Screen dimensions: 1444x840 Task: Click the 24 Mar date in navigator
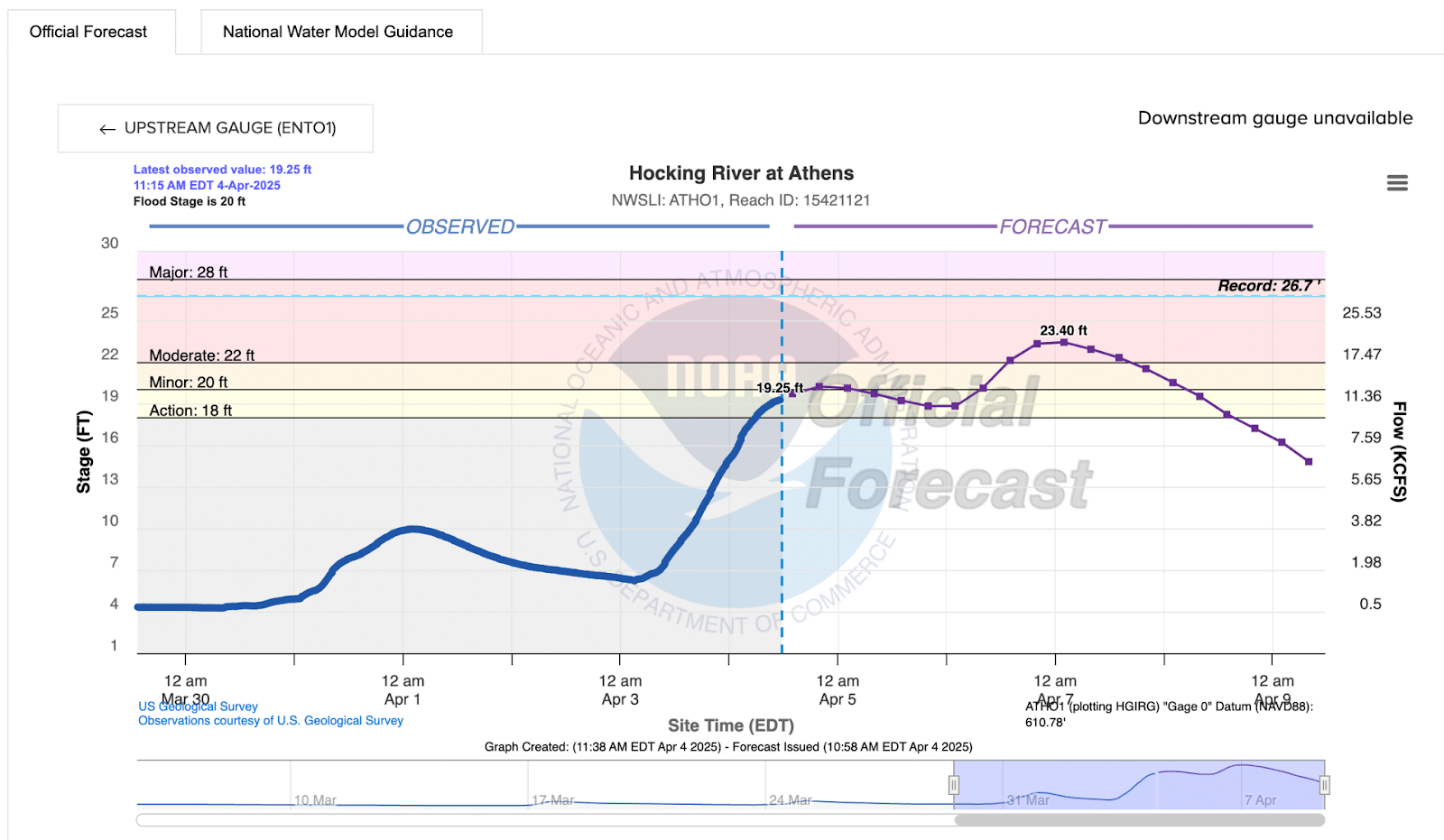pos(790,800)
